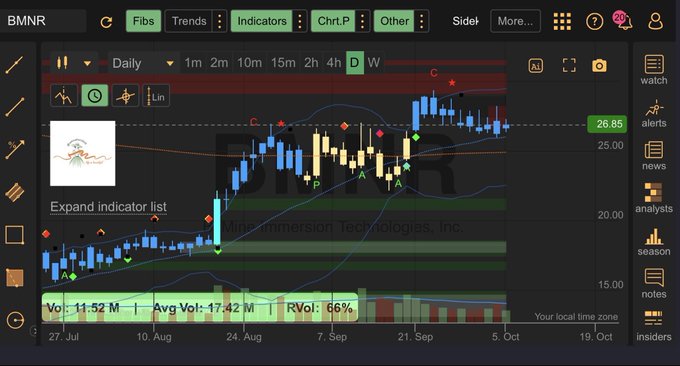Toggle the Indicators overlay button

click(262, 21)
